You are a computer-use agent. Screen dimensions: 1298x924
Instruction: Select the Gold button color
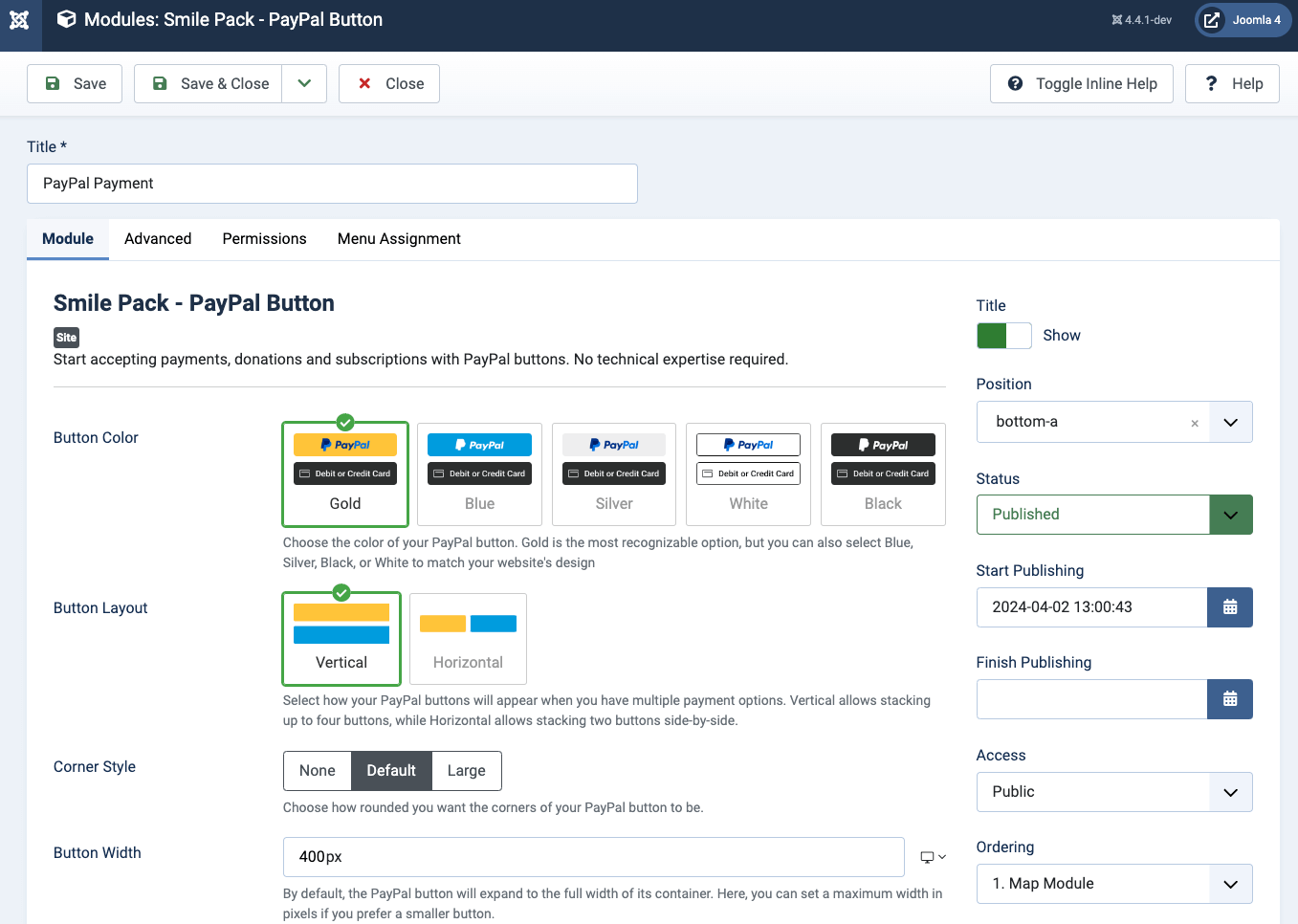[x=345, y=474]
